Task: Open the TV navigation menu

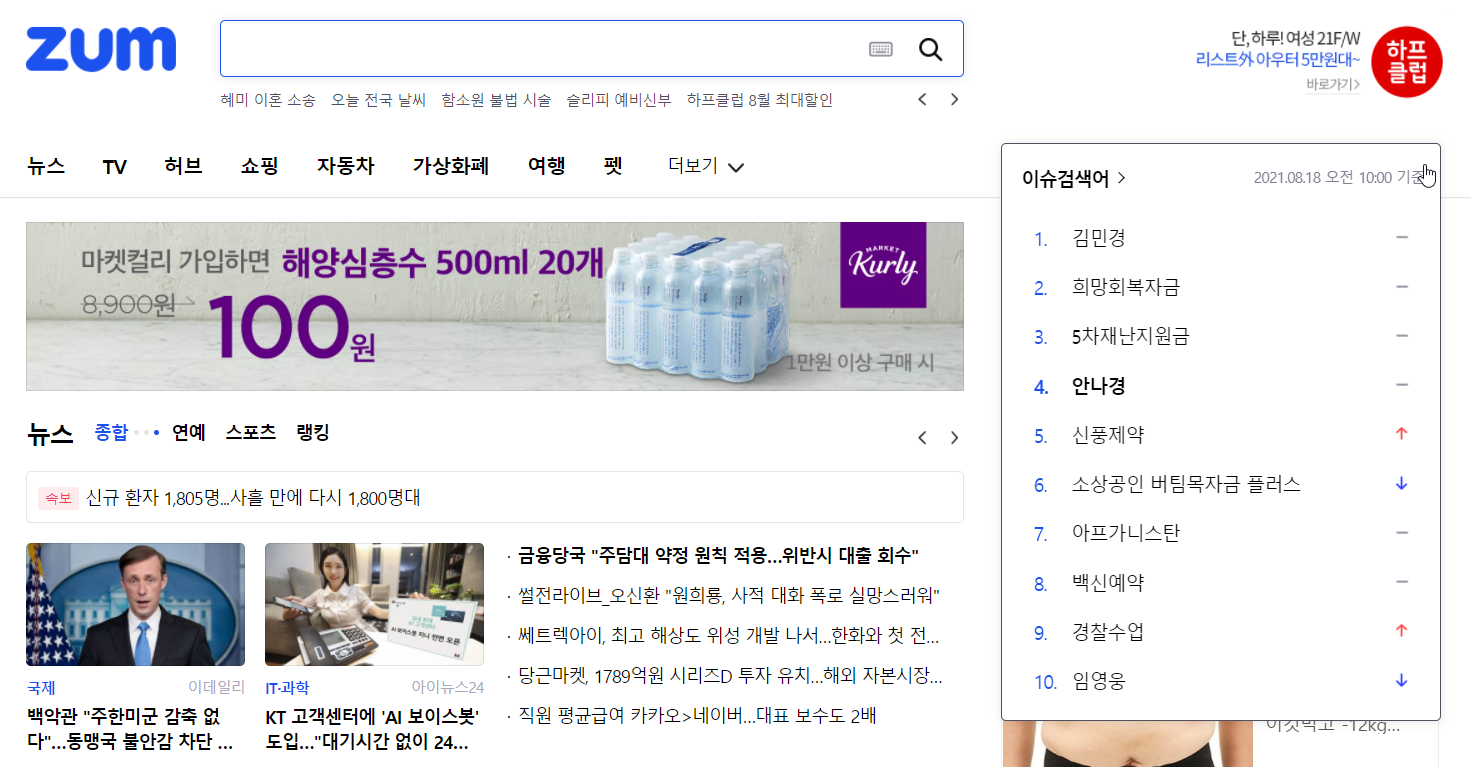Action: pyautogui.click(x=115, y=167)
